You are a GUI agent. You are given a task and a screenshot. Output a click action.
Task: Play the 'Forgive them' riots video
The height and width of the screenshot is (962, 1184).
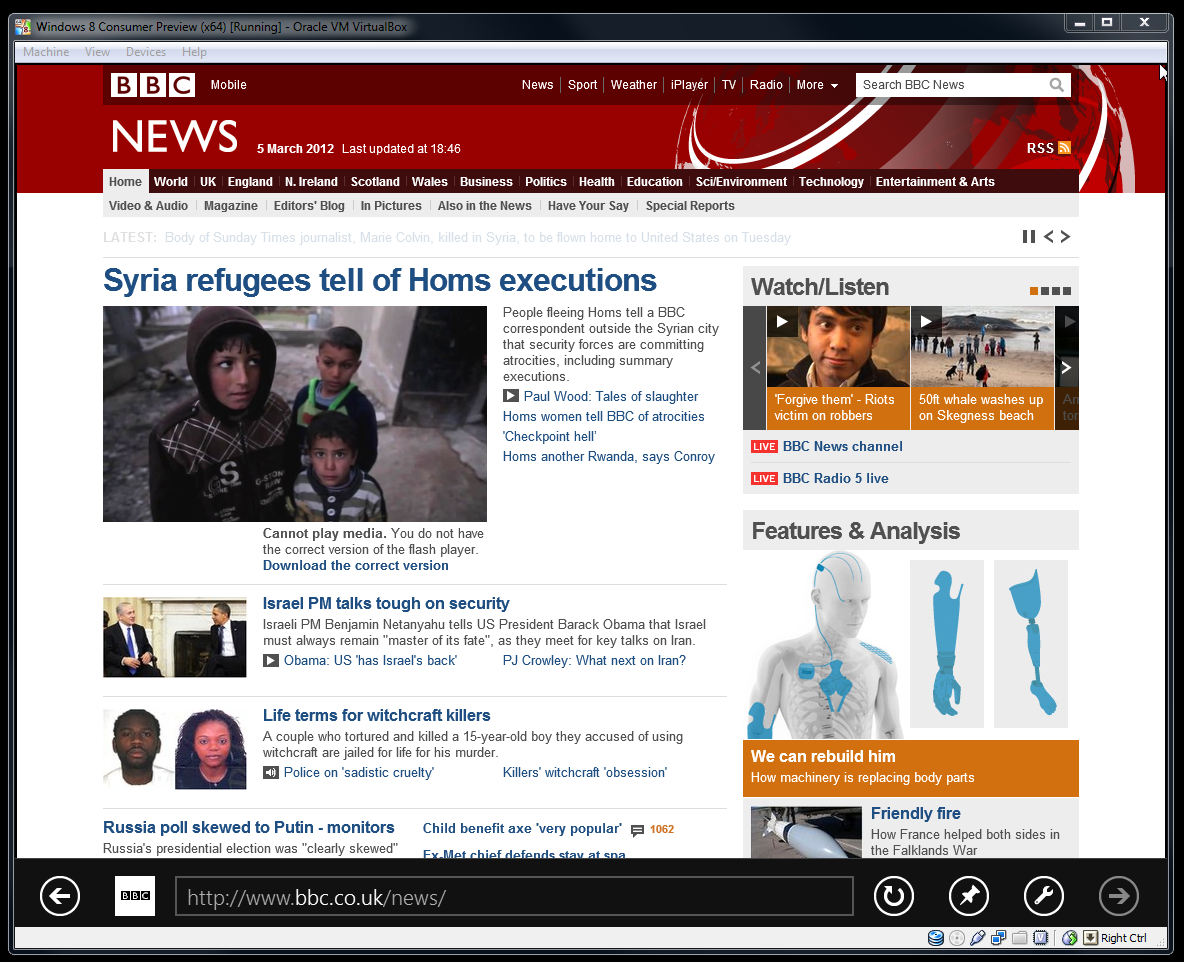click(782, 322)
